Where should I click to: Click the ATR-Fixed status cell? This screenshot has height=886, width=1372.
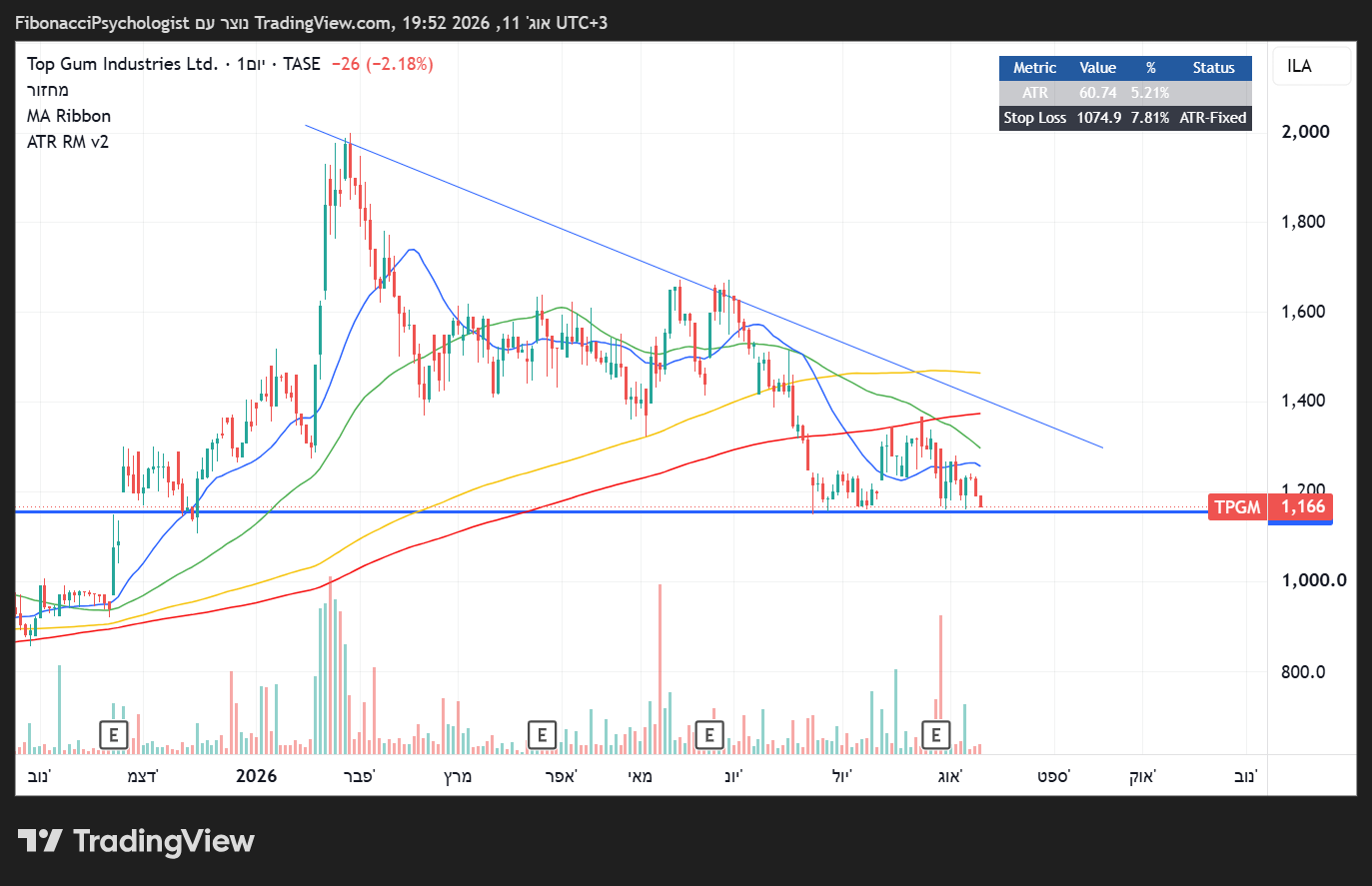point(1213,118)
